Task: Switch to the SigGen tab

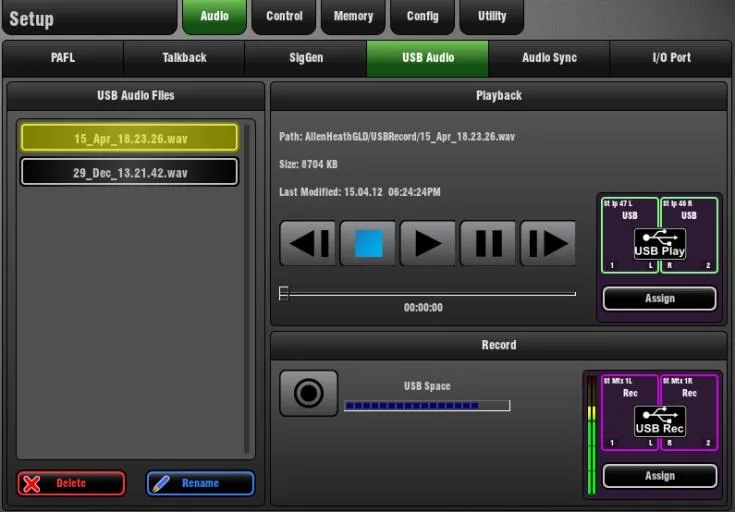Action: click(306, 58)
